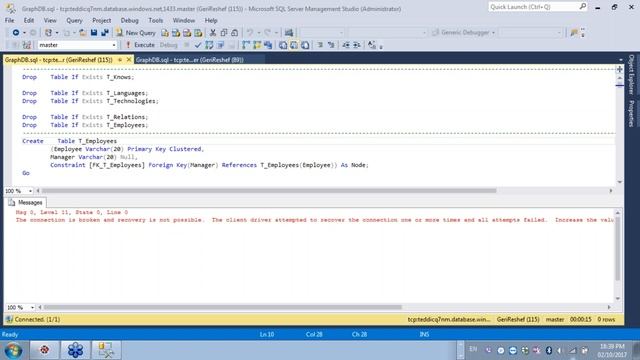This screenshot has width=640, height=360.
Task: Click the Change Connection icon
Action: pos(27,45)
